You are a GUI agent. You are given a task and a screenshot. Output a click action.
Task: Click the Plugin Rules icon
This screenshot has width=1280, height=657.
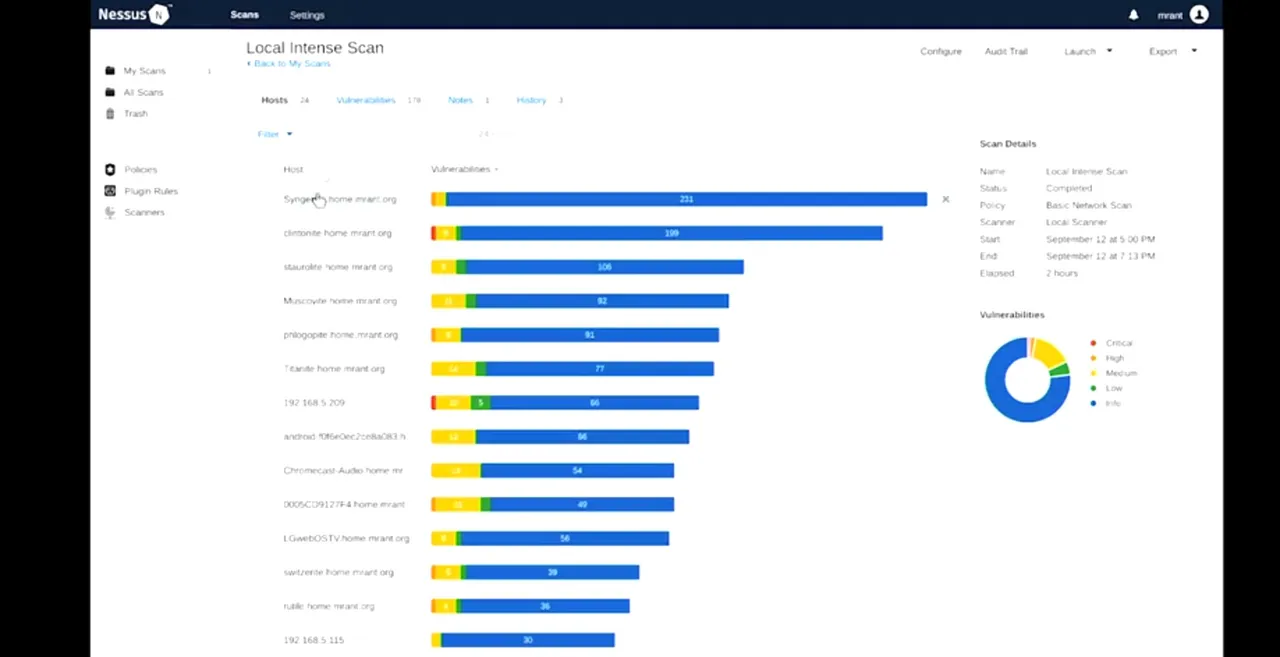point(110,191)
